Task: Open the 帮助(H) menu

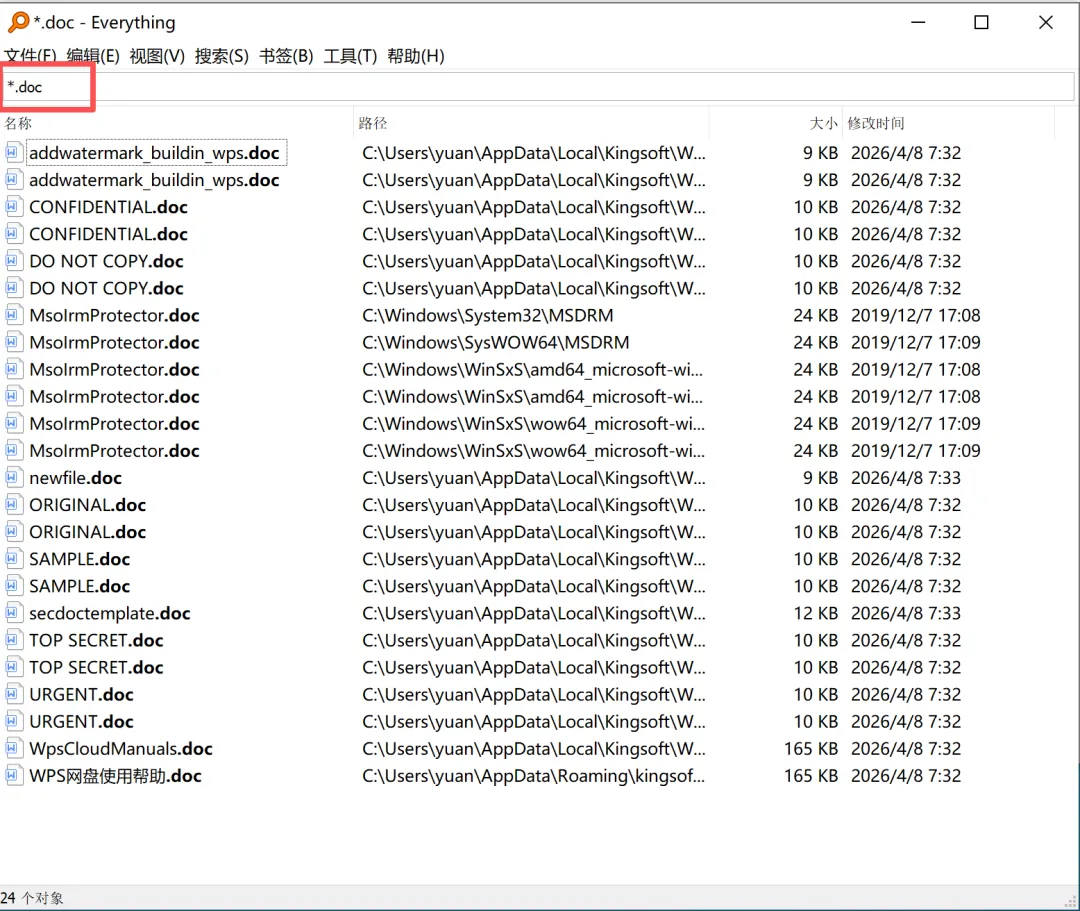Action: click(416, 56)
